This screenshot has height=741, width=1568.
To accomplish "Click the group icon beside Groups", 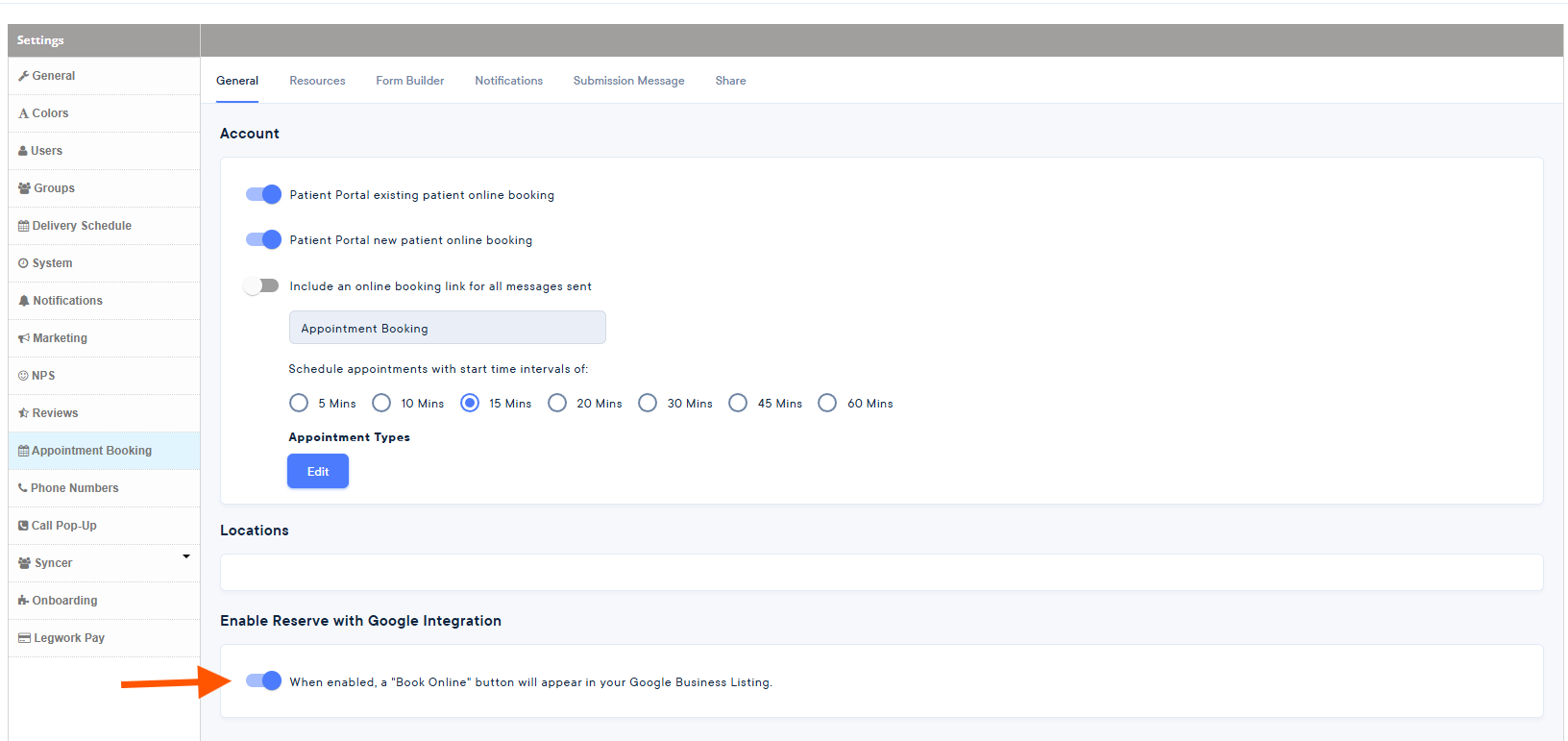I will pyautogui.click(x=25, y=188).
